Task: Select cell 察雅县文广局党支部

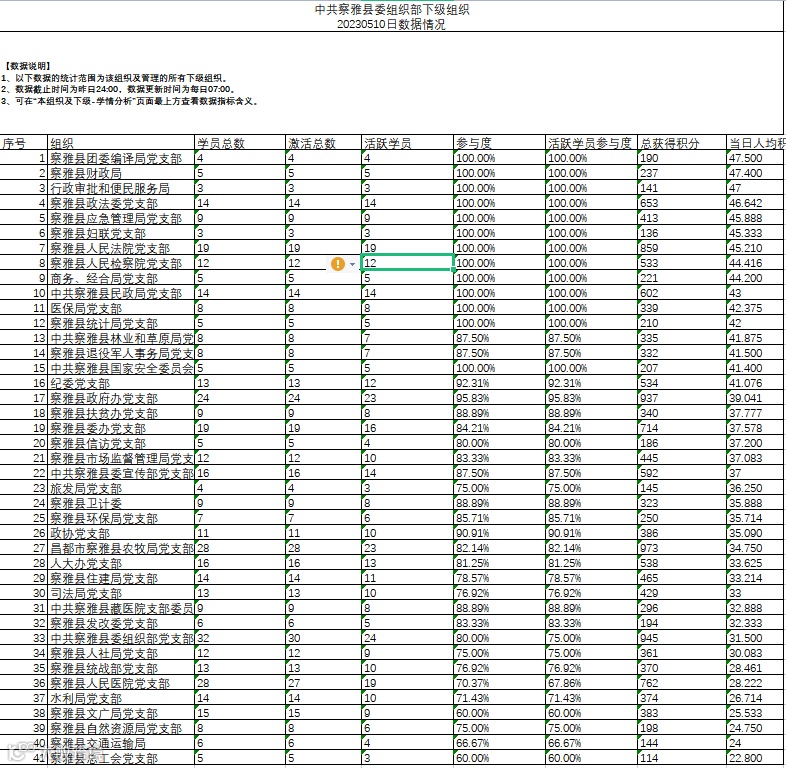Action: (121, 713)
